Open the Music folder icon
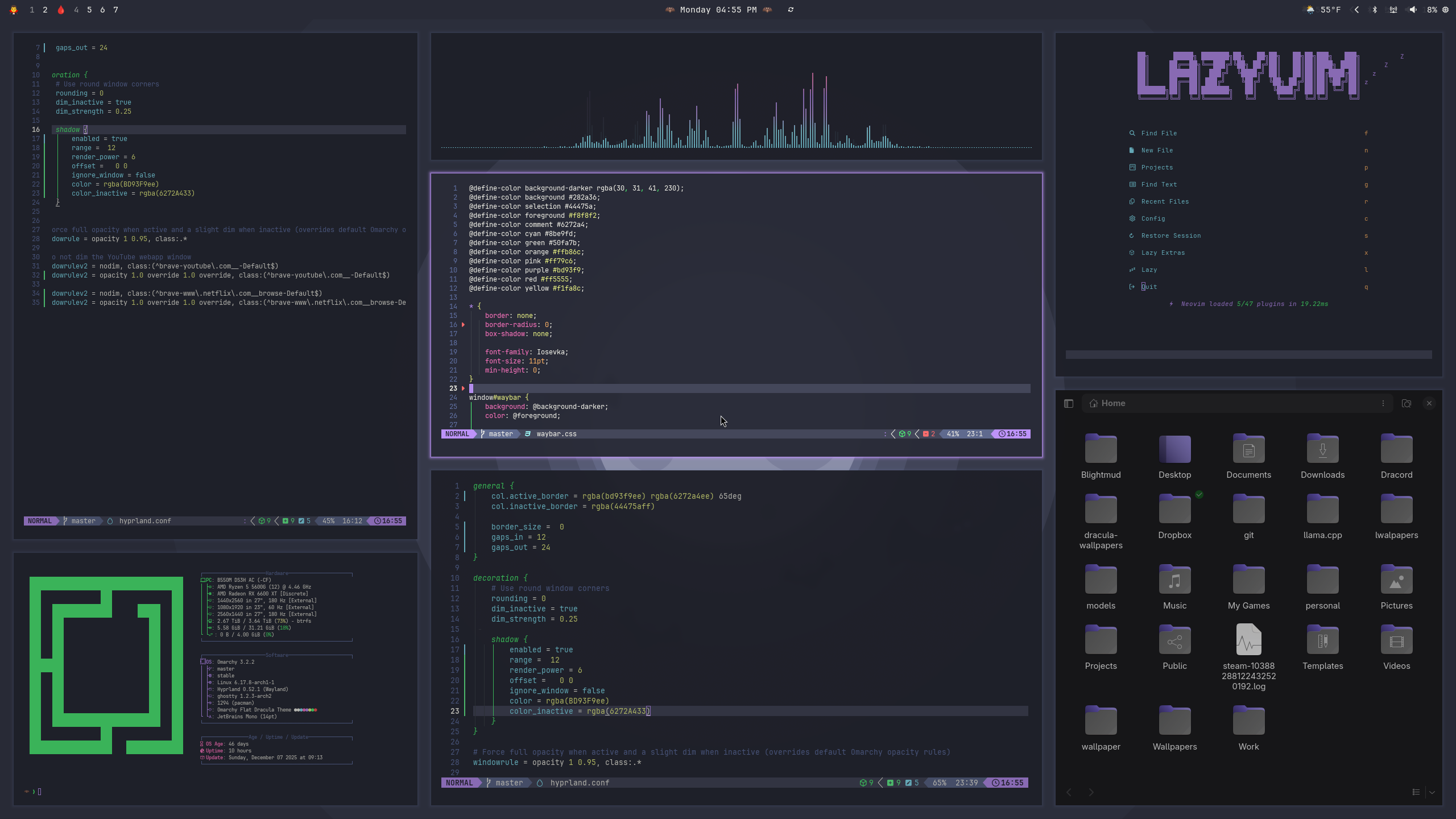 click(1174, 581)
